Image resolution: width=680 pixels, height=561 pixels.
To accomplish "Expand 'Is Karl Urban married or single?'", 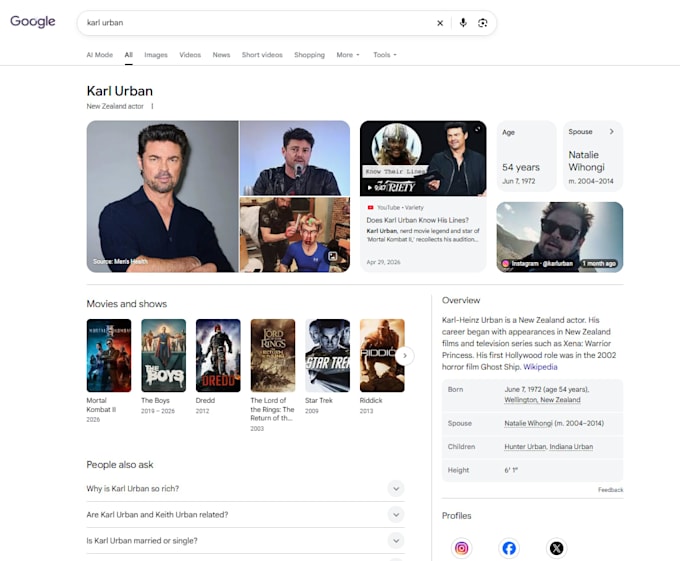I will point(245,541).
